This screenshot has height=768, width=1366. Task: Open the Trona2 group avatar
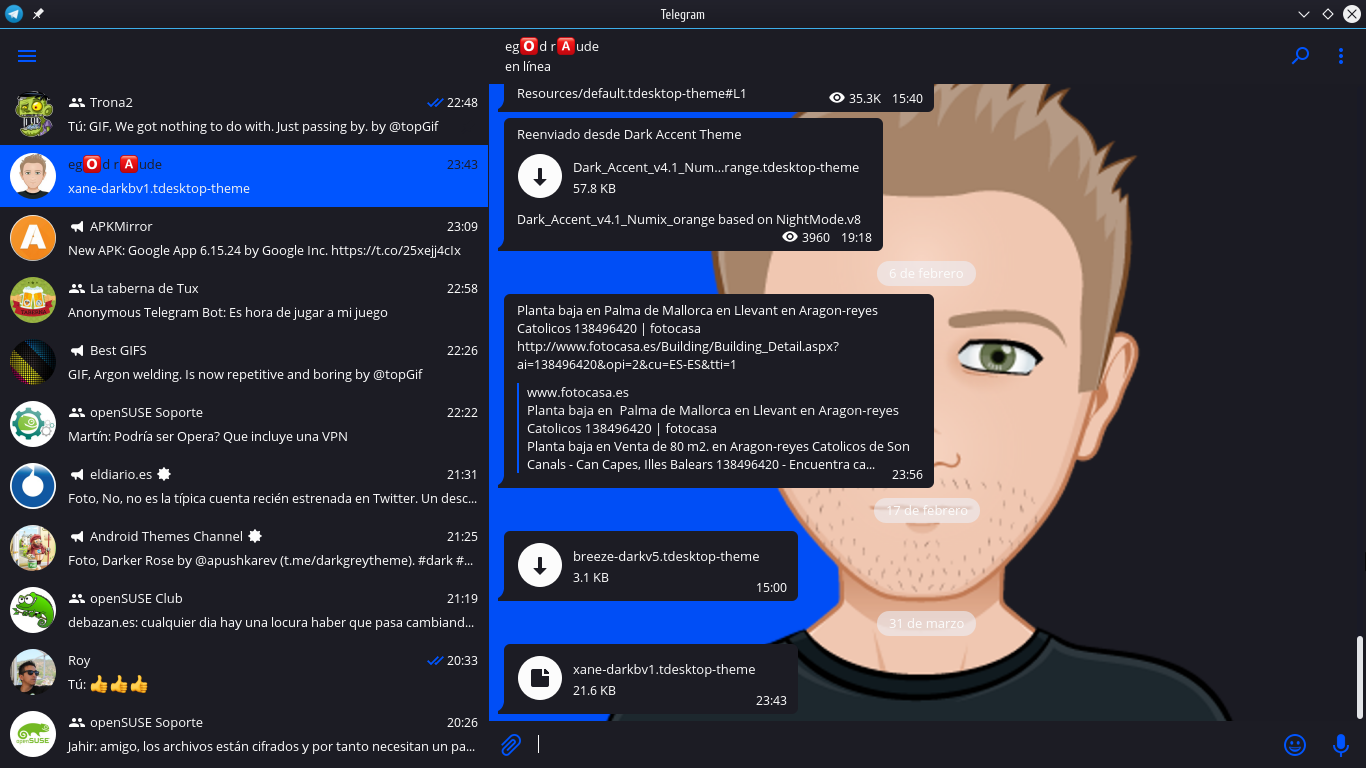tap(33, 114)
